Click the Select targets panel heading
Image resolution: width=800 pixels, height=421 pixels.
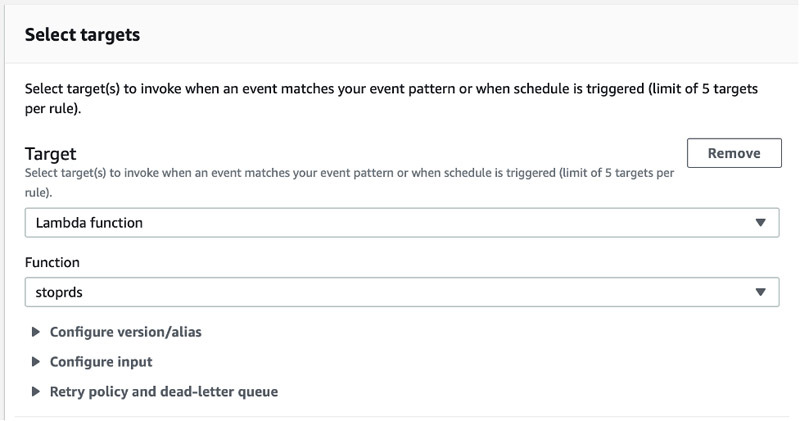point(82,35)
